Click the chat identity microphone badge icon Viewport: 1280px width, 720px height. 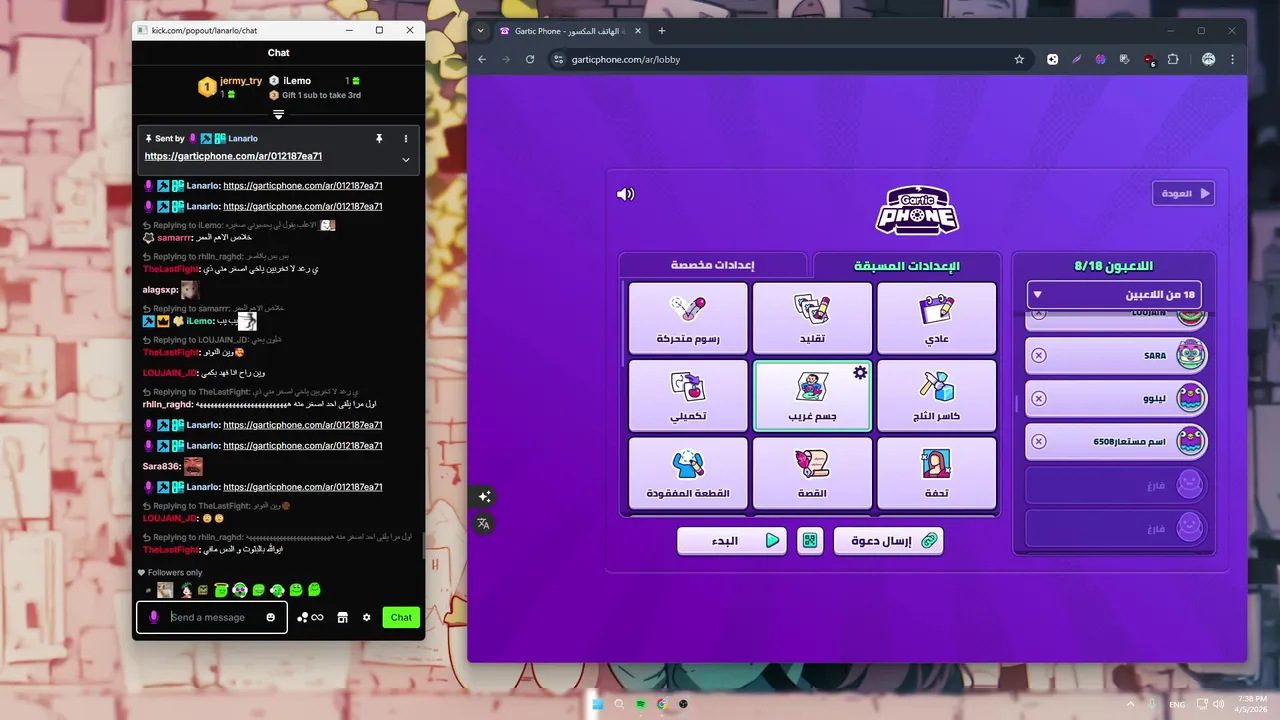tap(153, 617)
